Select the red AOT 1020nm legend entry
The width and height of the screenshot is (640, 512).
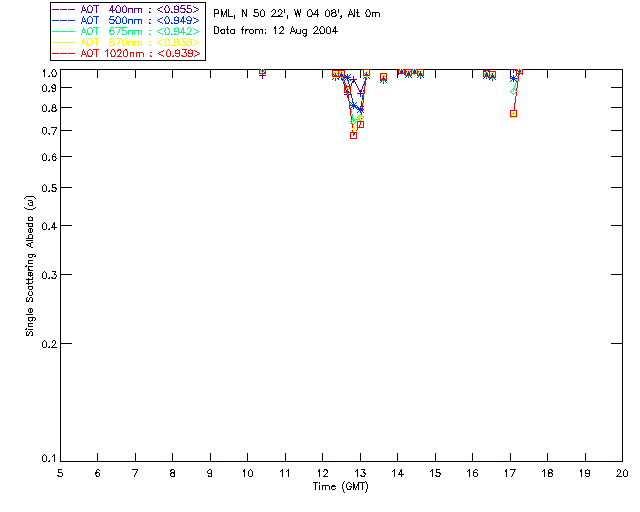[x=126, y=53]
